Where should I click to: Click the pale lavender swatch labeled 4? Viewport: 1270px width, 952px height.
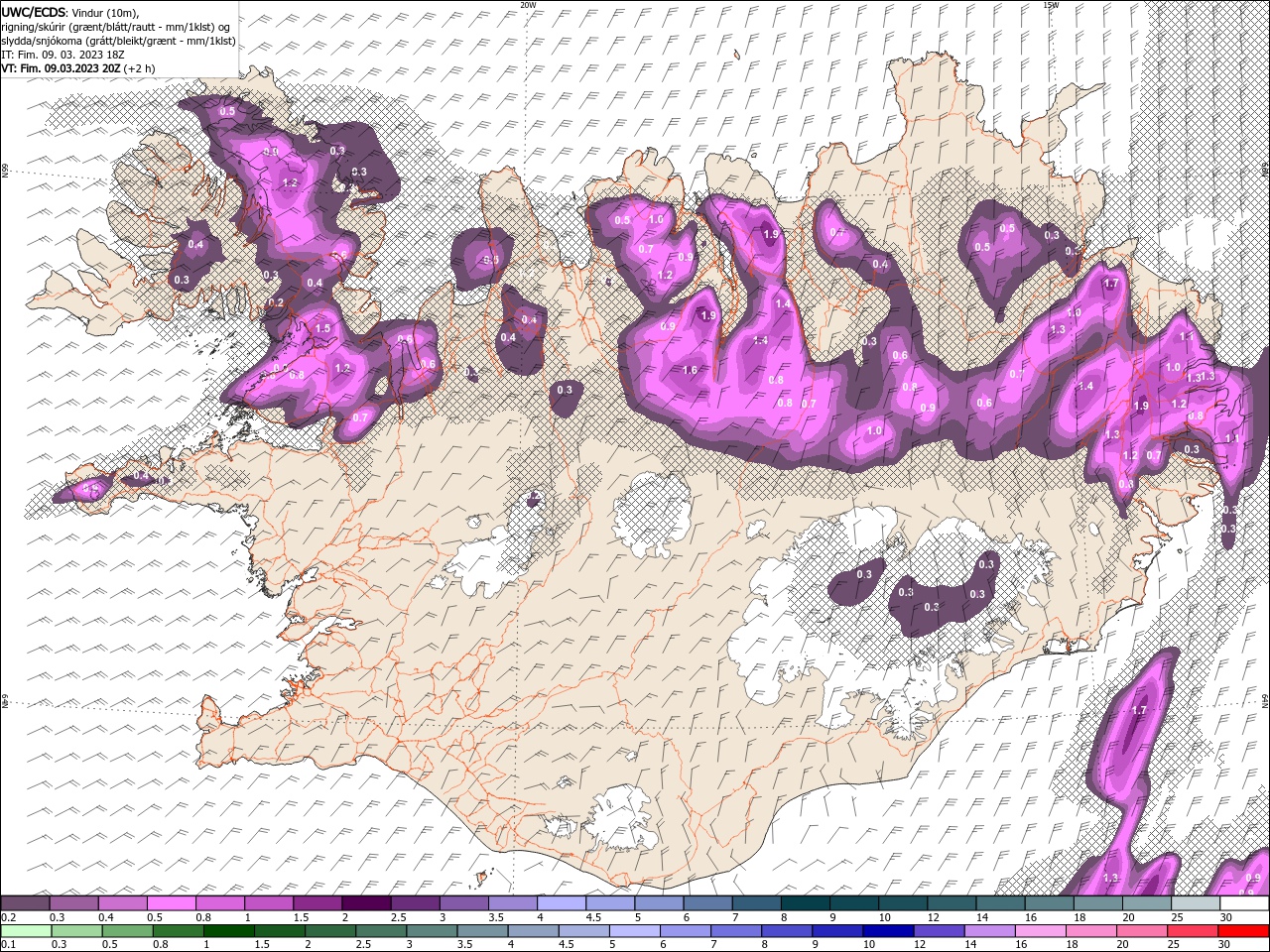click(562, 903)
